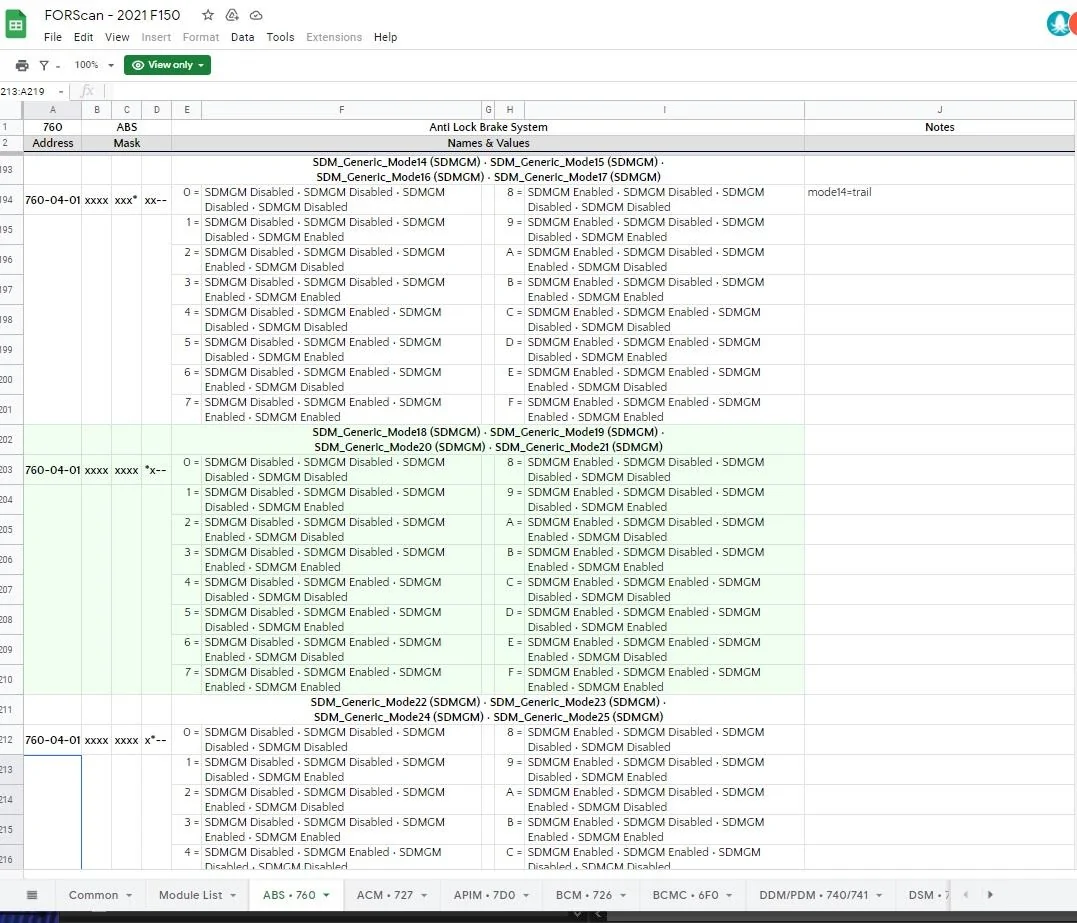Viewport: 1077px width, 923px height.
Task: Select address cell 760-04-01 in row 203
Action: click(52, 470)
